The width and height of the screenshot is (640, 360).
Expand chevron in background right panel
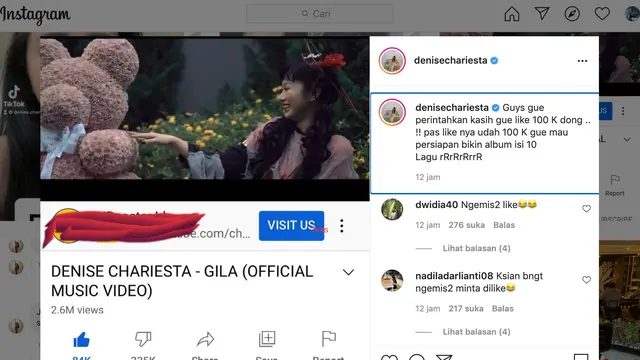click(627, 140)
